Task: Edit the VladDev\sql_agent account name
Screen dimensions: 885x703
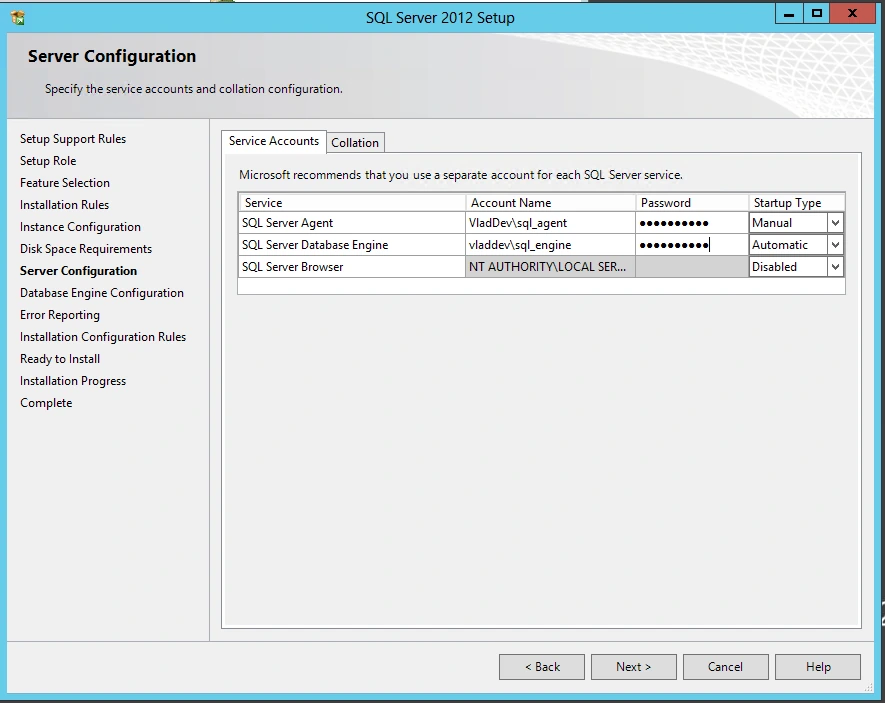Action: pos(550,223)
